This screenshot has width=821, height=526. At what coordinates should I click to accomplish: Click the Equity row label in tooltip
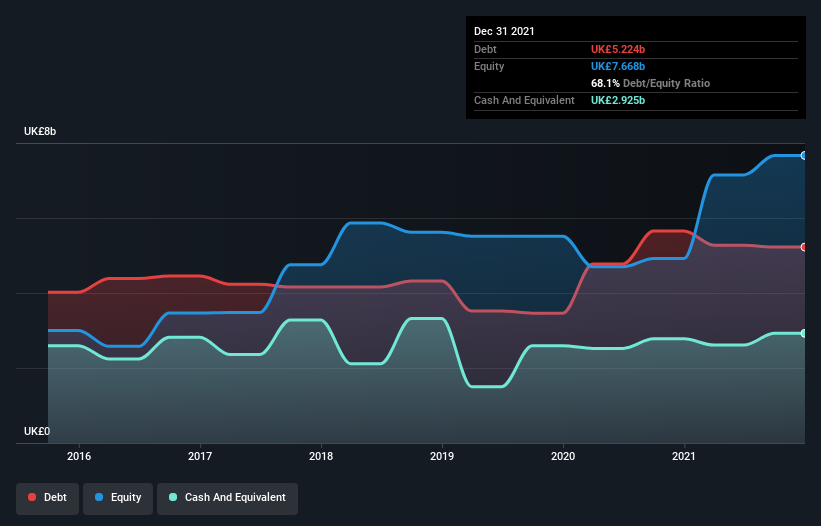(489, 66)
